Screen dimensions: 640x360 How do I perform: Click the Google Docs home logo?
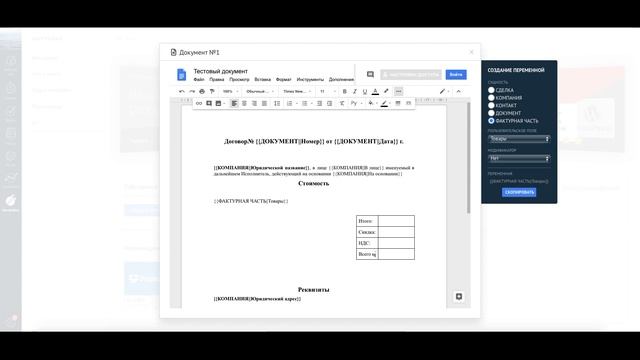click(181, 74)
